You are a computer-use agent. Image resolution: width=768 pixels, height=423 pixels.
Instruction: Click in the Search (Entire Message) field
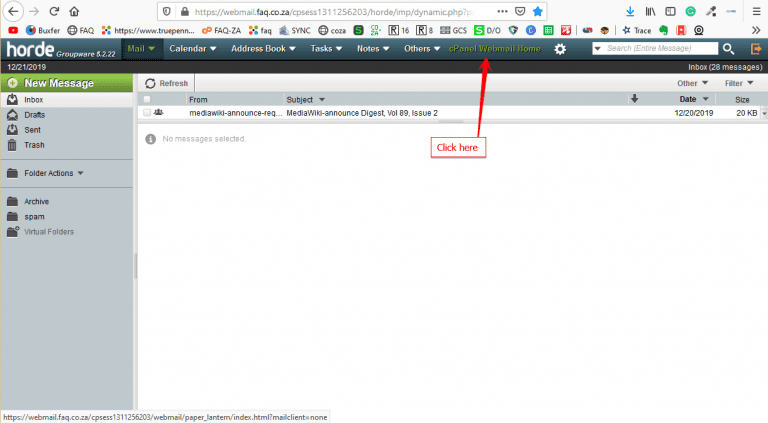coord(660,48)
